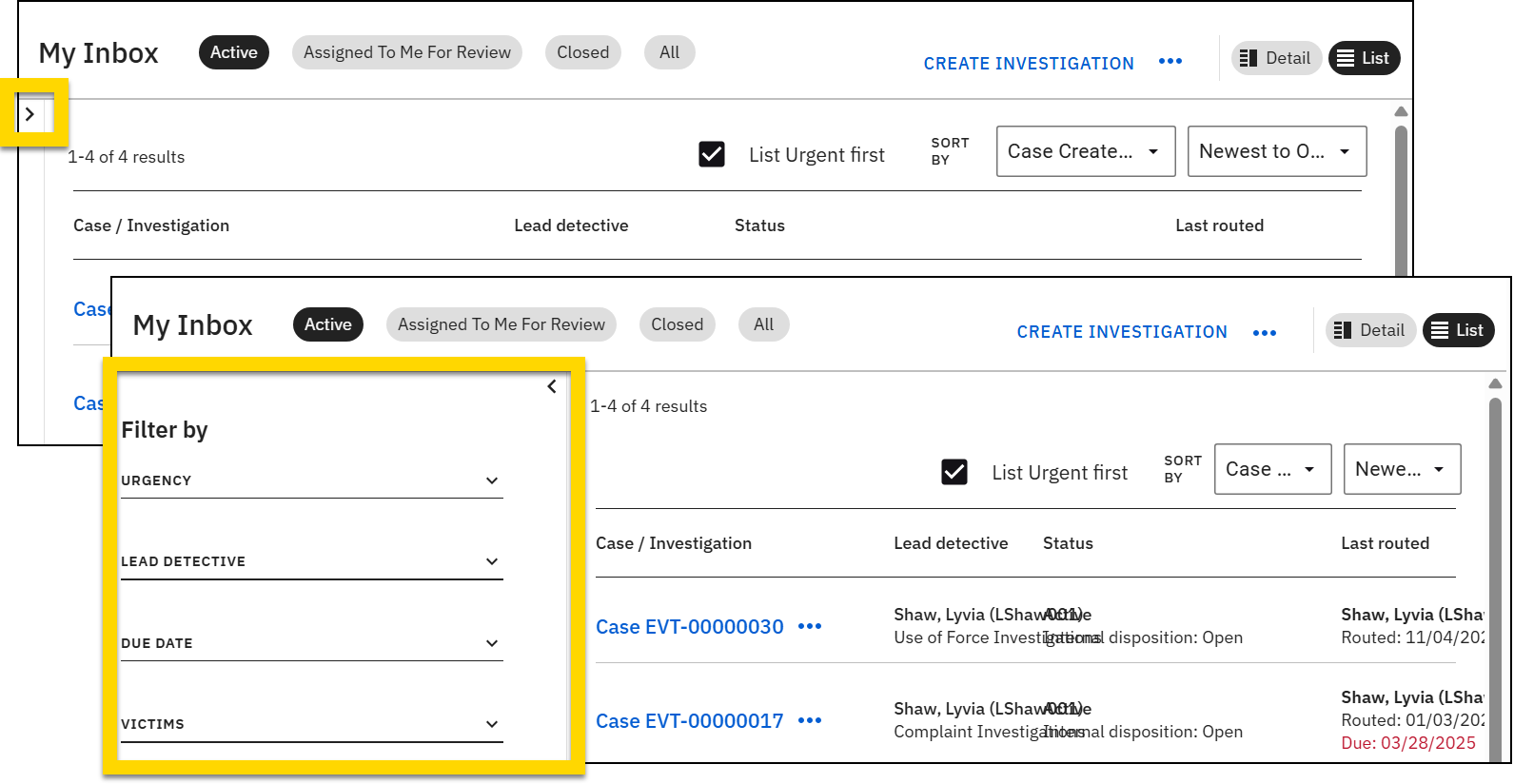
Task: Click Last routed column header in back window
Action: pos(1219,225)
